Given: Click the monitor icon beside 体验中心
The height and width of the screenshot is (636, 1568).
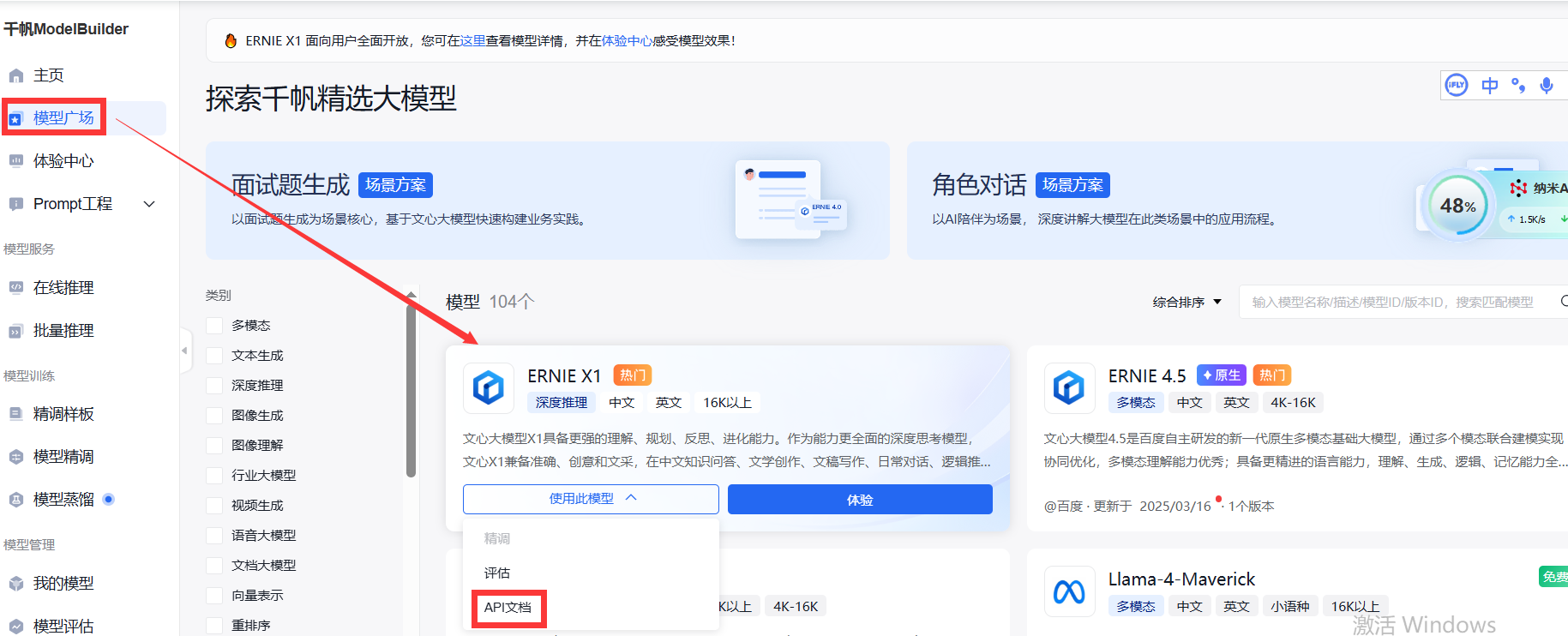Looking at the screenshot, I should [x=15, y=161].
